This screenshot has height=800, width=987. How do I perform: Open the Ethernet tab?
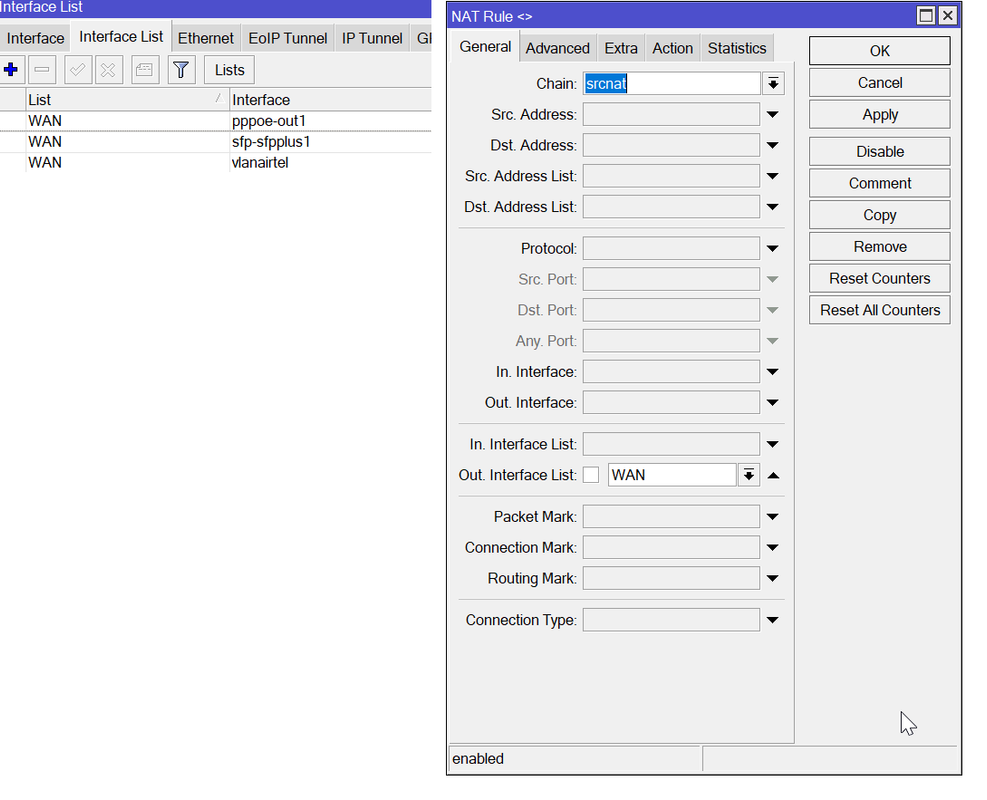(x=205, y=38)
